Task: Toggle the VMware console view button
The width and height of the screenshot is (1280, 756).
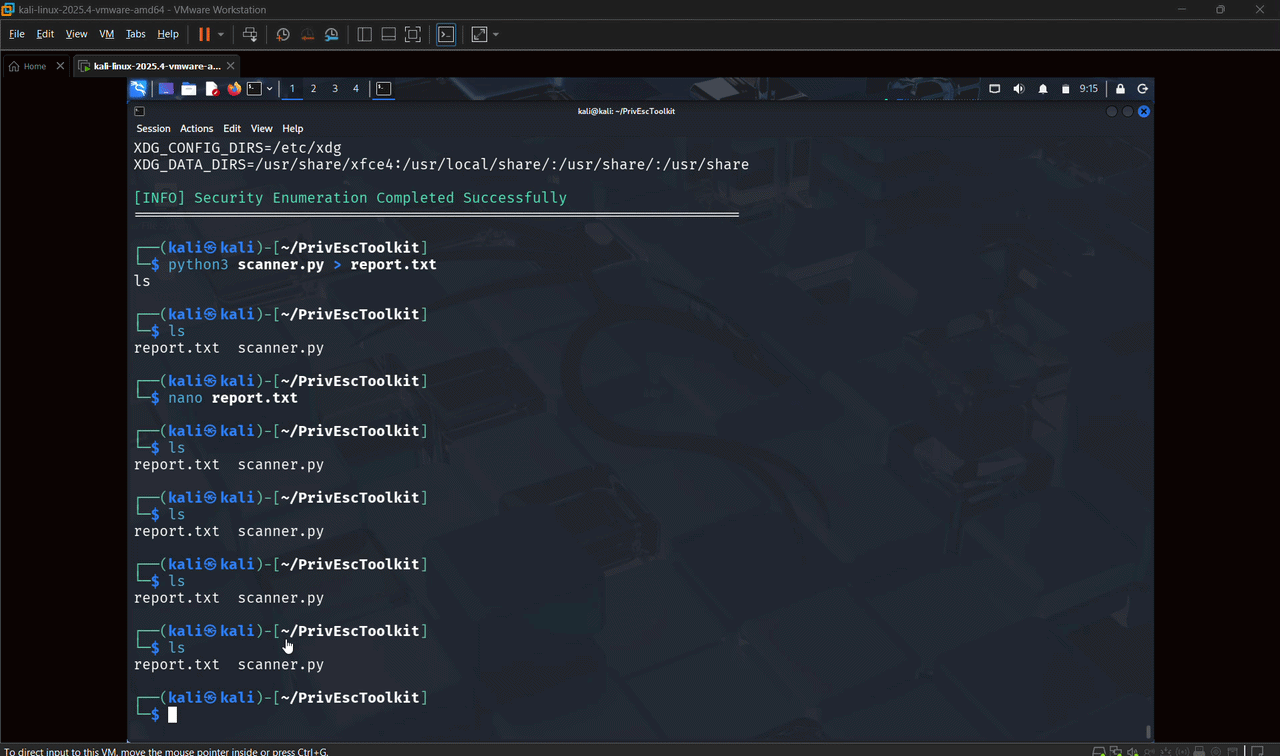Action: point(446,34)
